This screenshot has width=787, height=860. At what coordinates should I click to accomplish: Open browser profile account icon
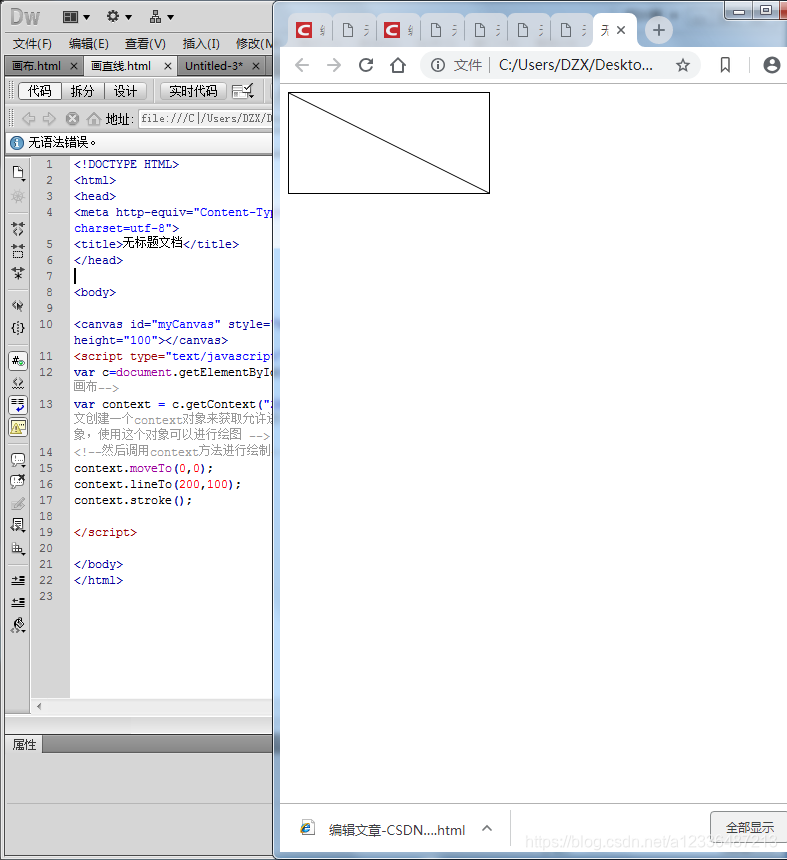click(772, 65)
